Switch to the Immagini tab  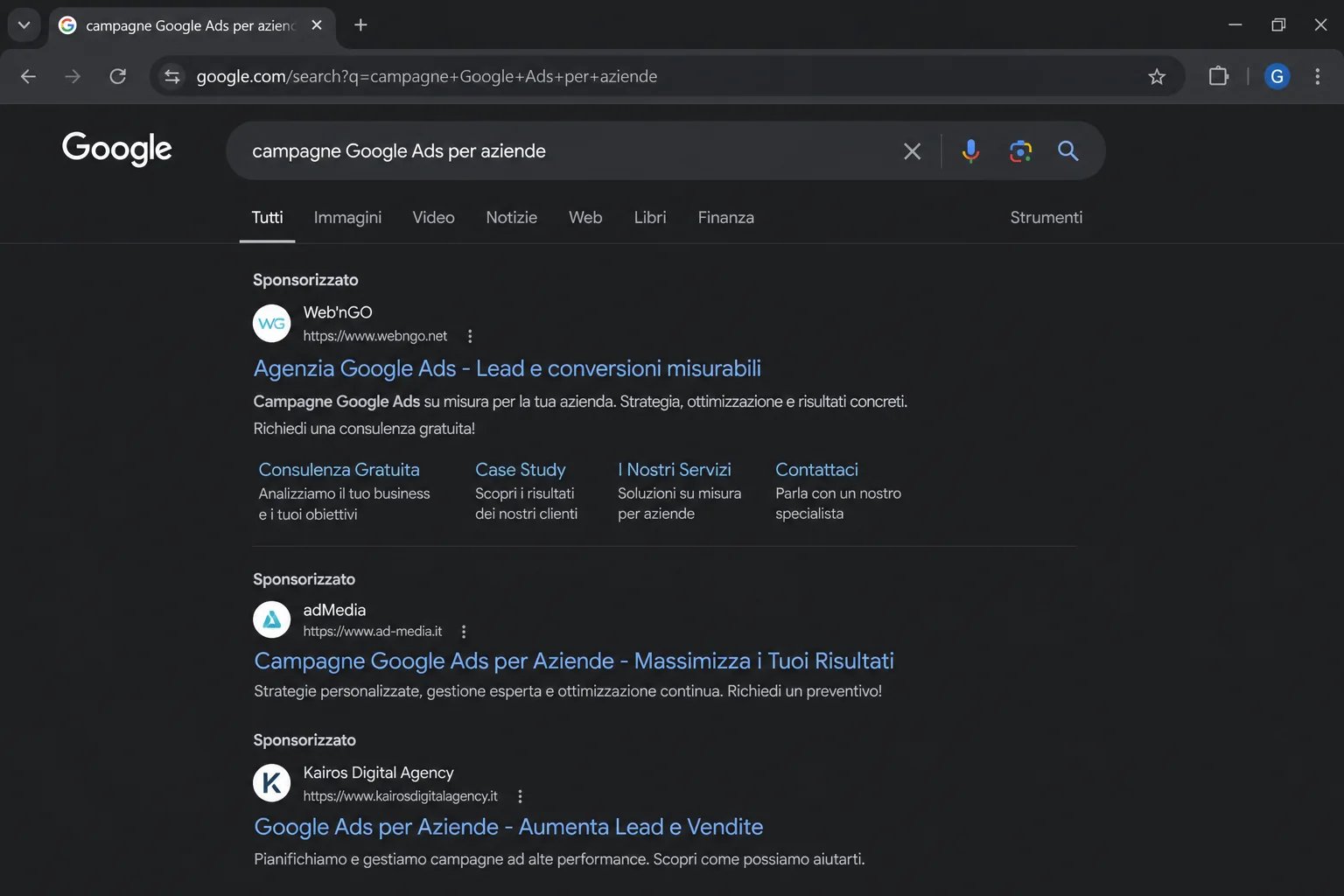pos(347,217)
